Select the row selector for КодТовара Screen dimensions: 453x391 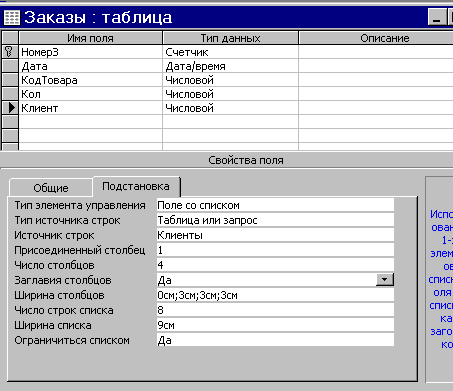tap(10, 80)
